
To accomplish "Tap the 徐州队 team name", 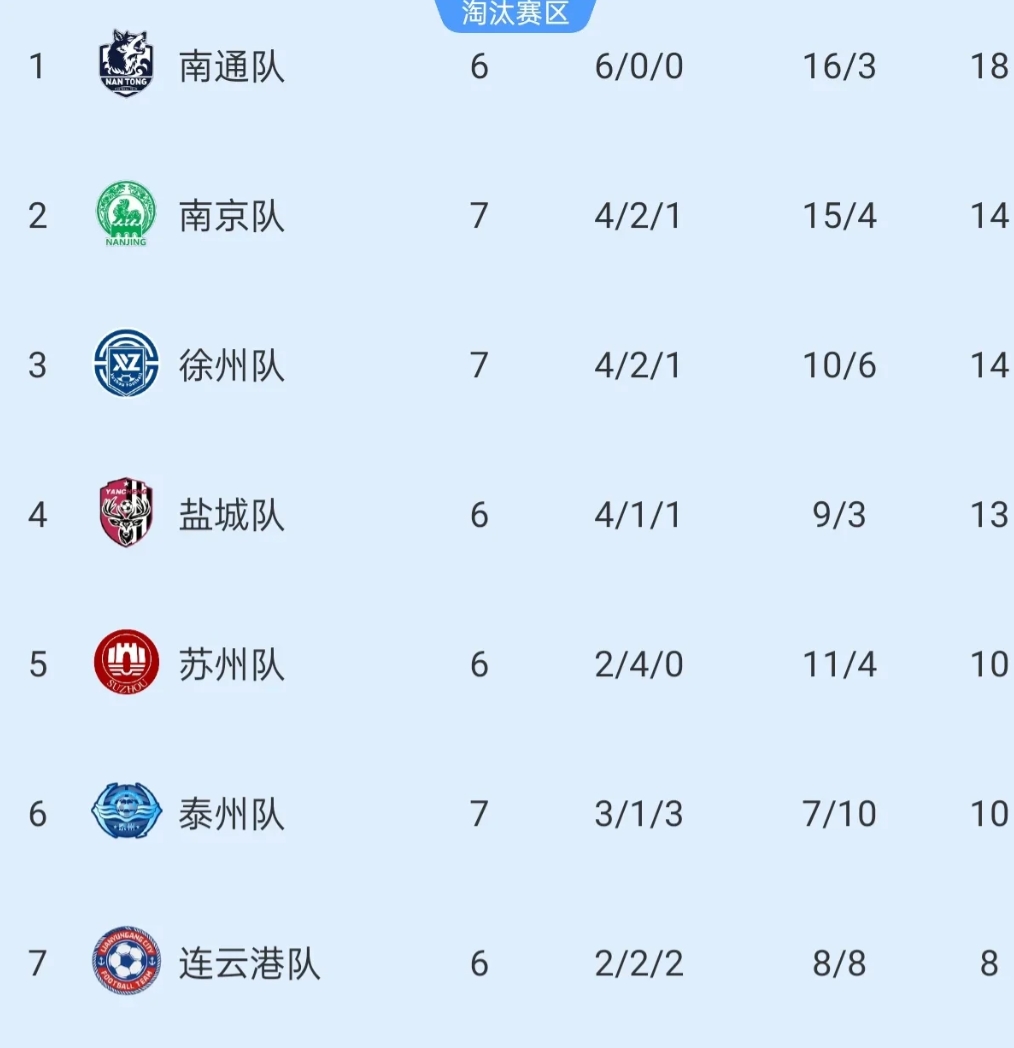I will click(232, 365).
